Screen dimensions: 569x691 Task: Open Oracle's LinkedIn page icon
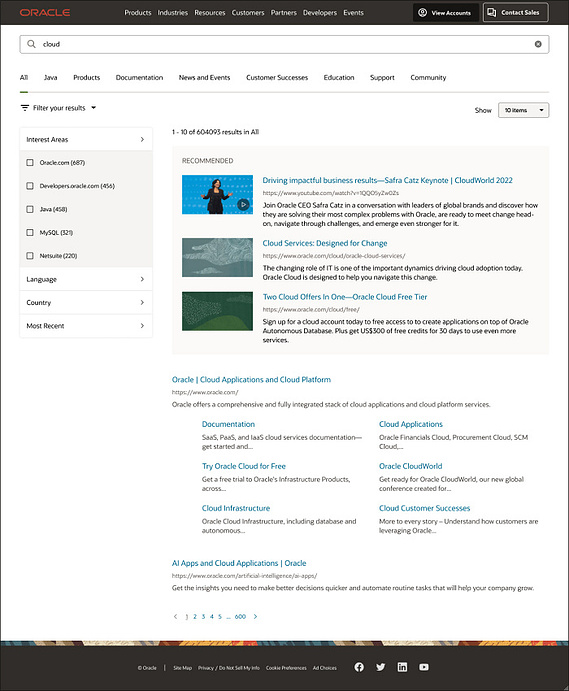point(402,667)
